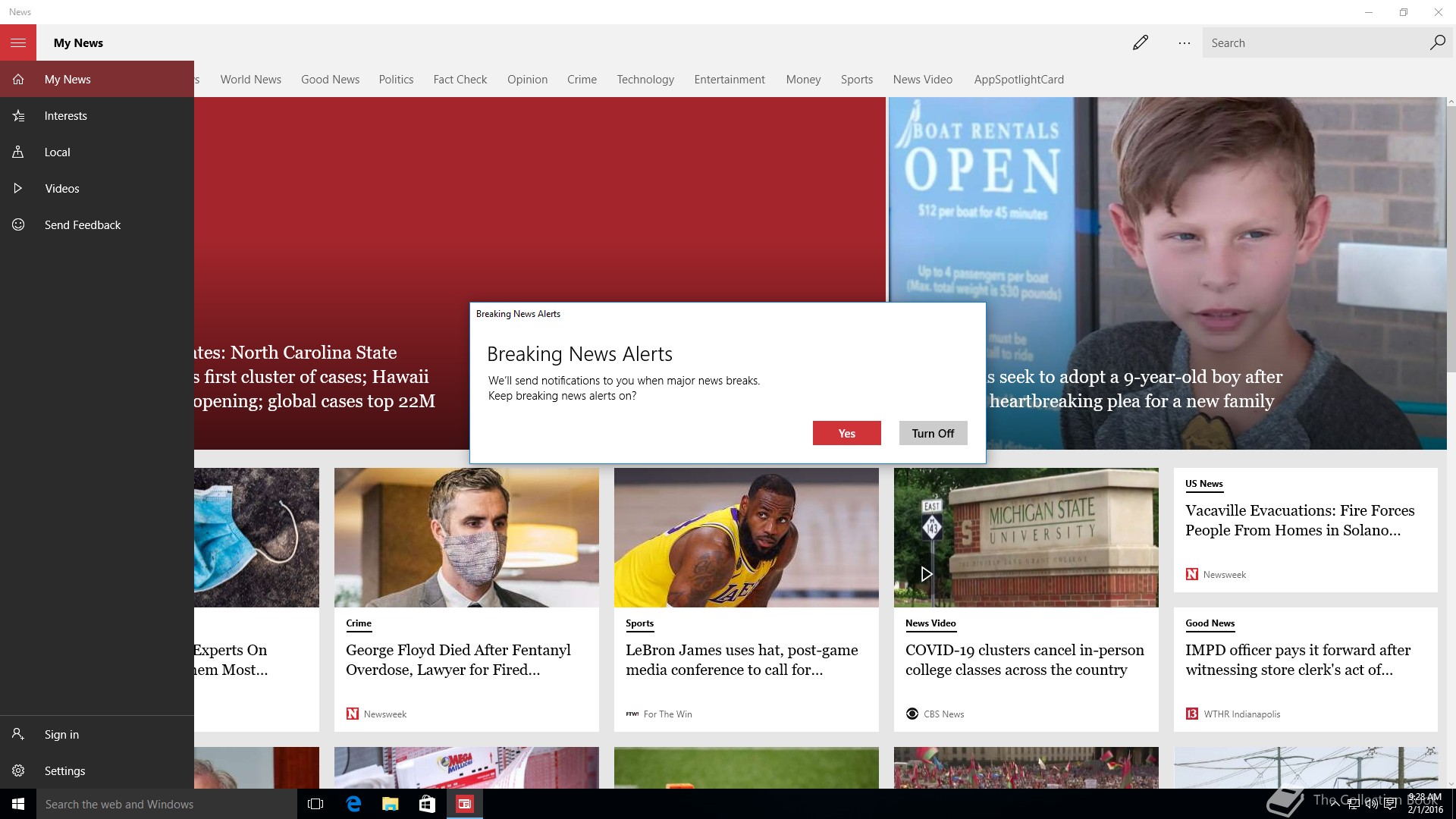Open Videos section in sidebar

pos(97,188)
